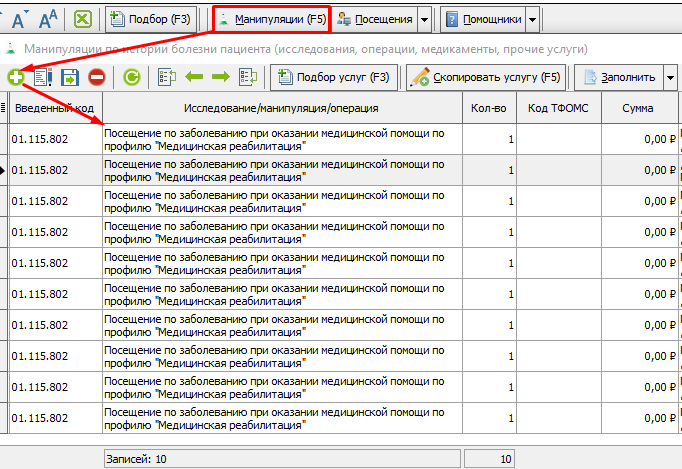Decrease font size with the smaller A icon

click(x=19, y=18)
